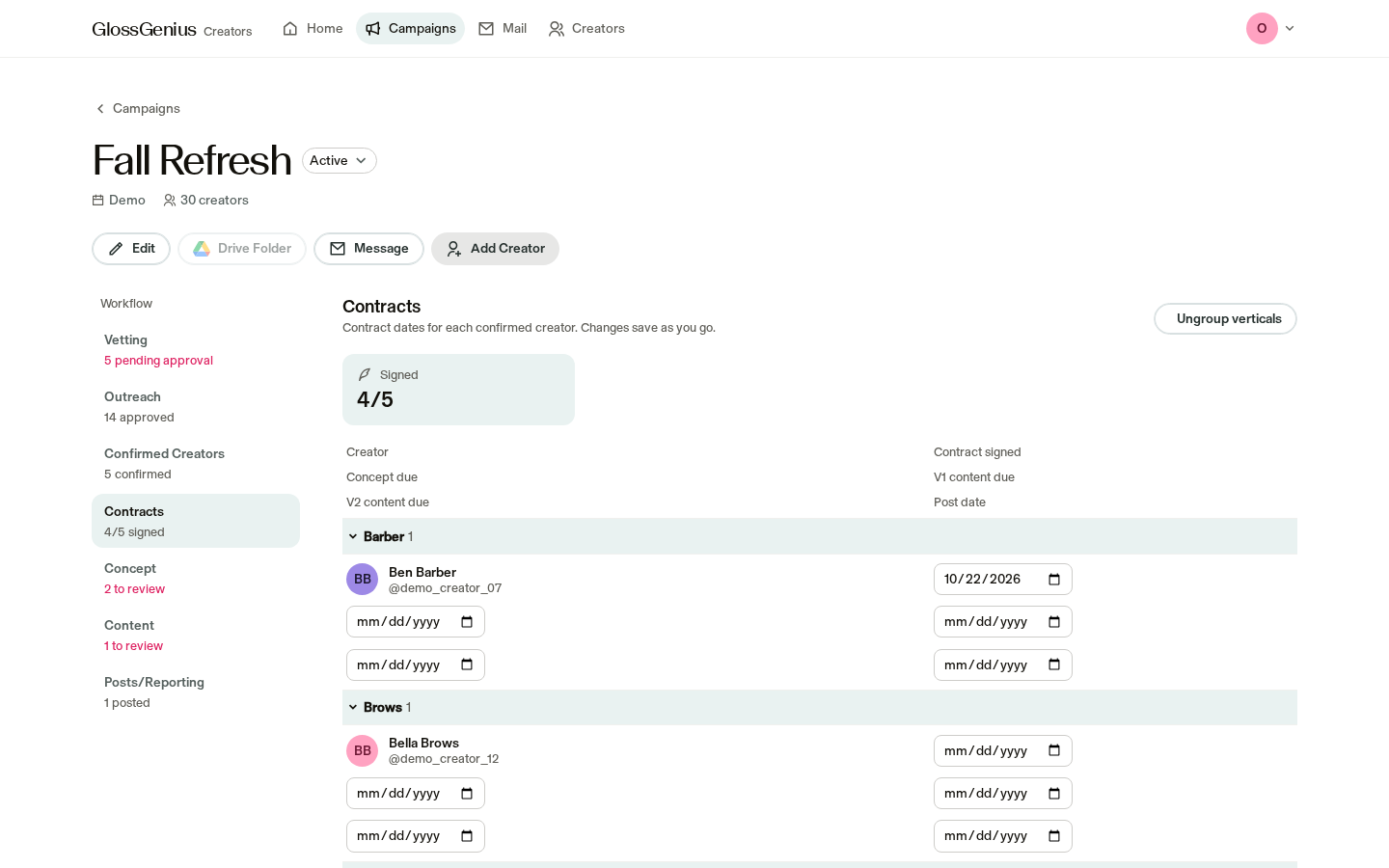Screen dimensions: 1389x868
Task: Click the "@demo_creator_12" handle
Action: pyautogui.click(x=444, y=759)
